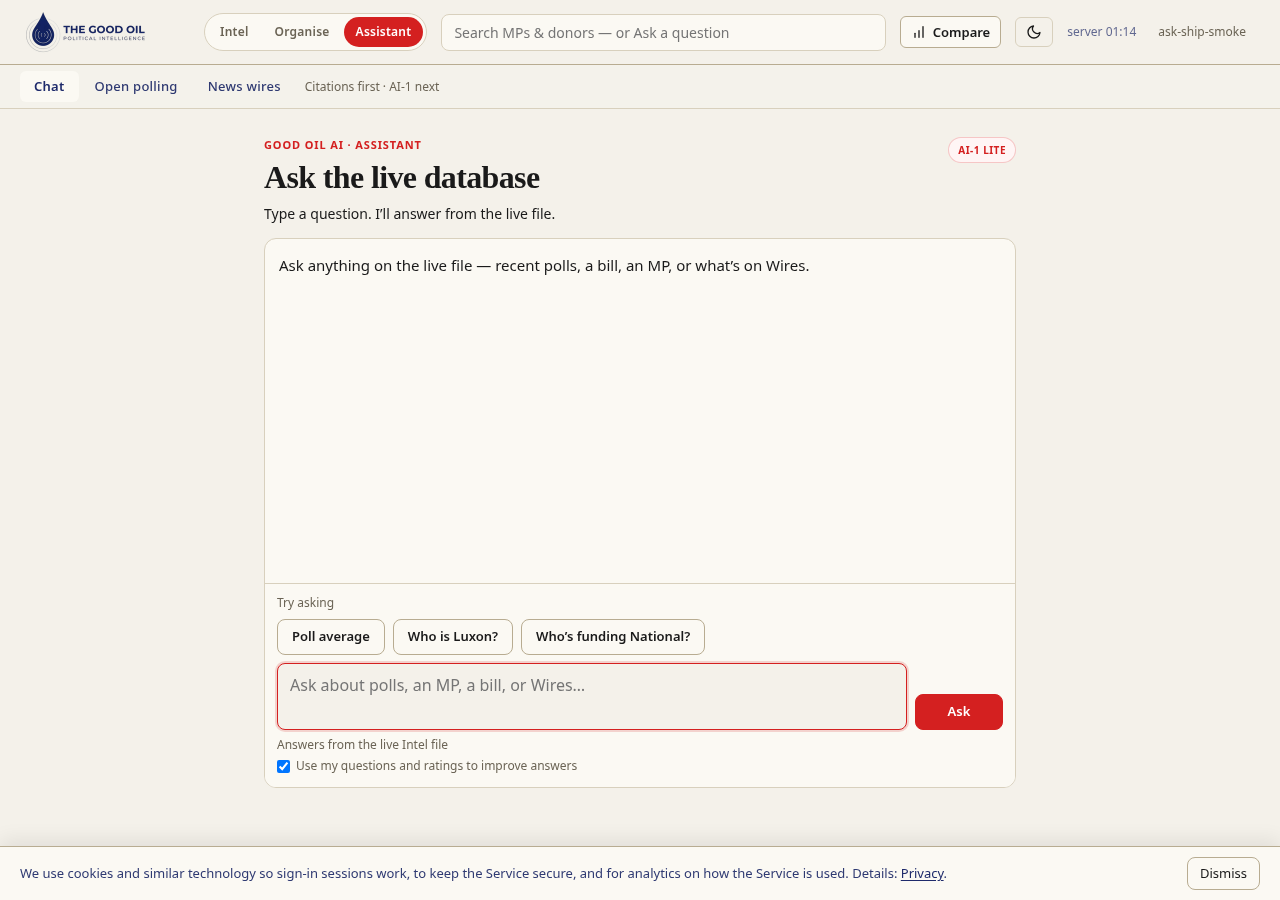Click the 'Ask the live database' heading

click(402, 177)
